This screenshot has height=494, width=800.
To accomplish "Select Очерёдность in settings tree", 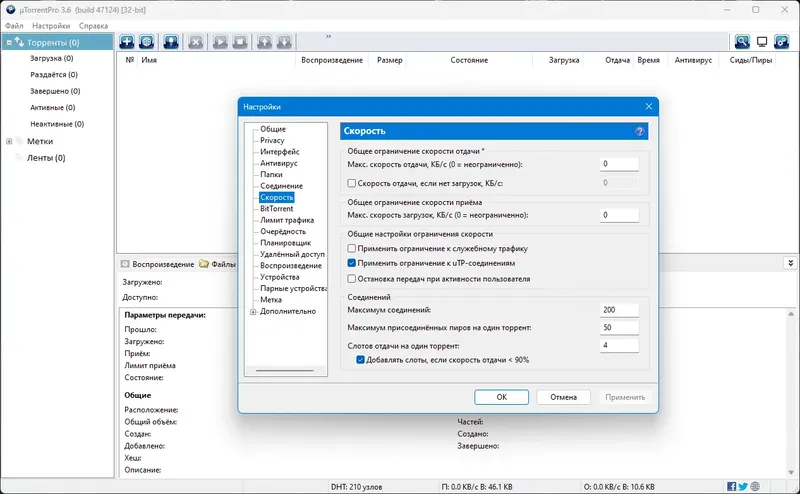I will [283, 231].
